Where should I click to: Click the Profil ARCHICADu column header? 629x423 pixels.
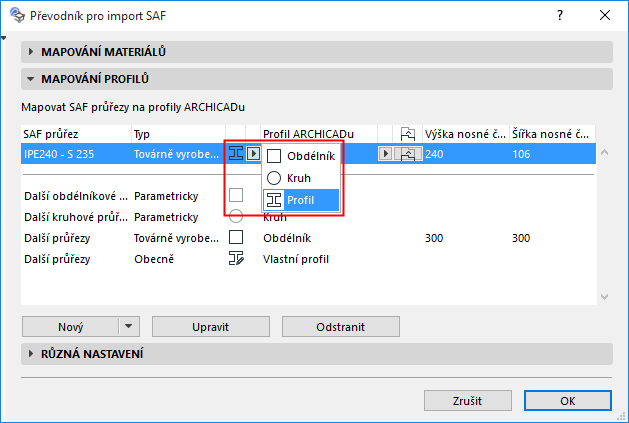[x=319, y=134]
